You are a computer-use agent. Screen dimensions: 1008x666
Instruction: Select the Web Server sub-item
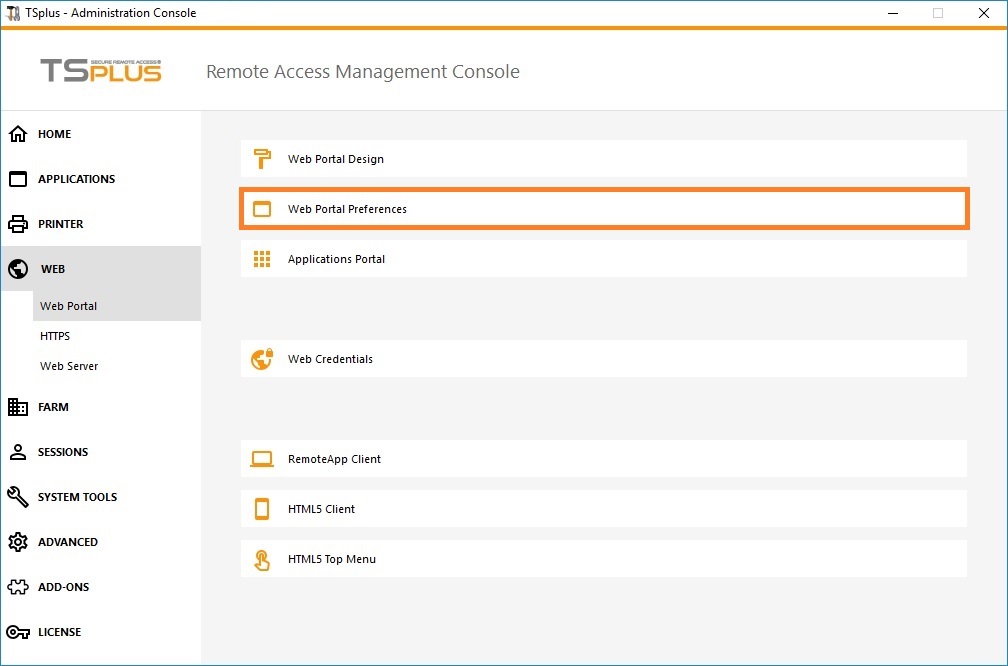[x=69, y=366]
